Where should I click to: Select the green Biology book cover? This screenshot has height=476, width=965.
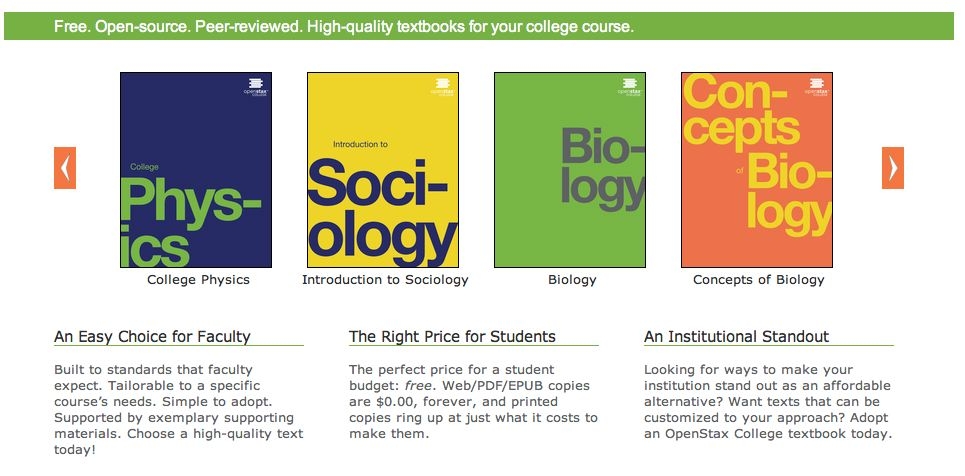(x=570, y=170)
